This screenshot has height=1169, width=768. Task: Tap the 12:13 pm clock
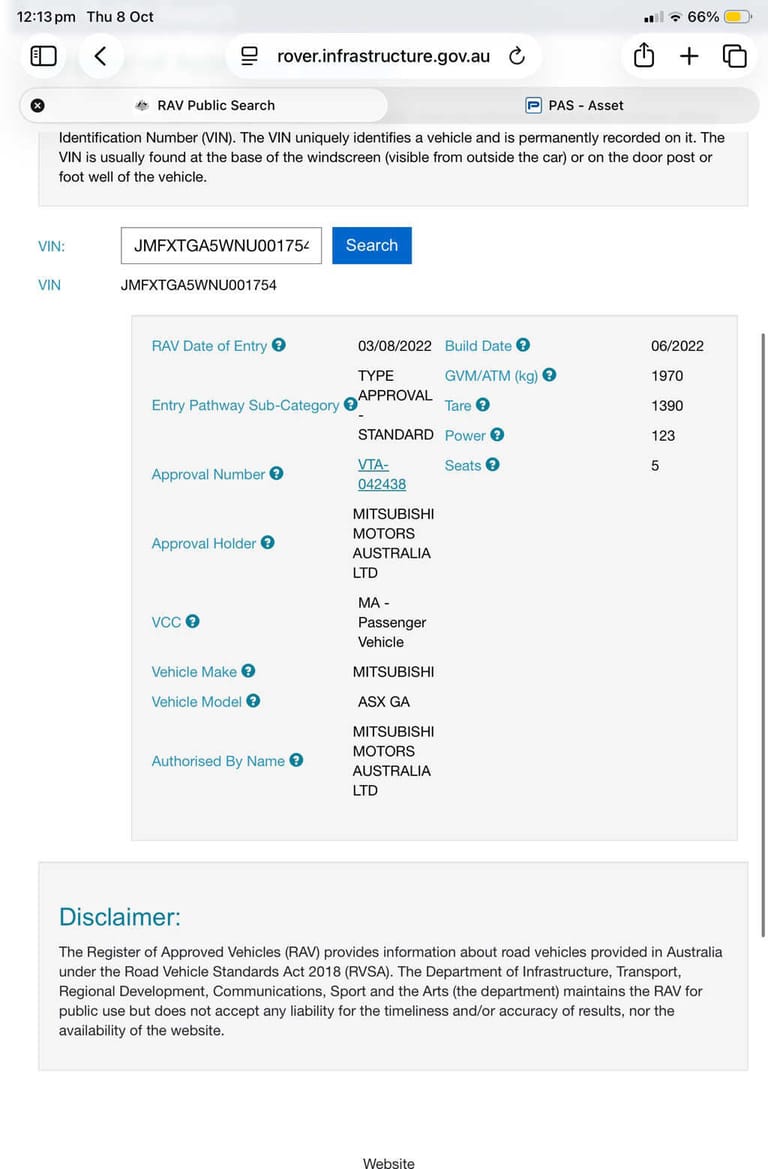tap(45, 16)
